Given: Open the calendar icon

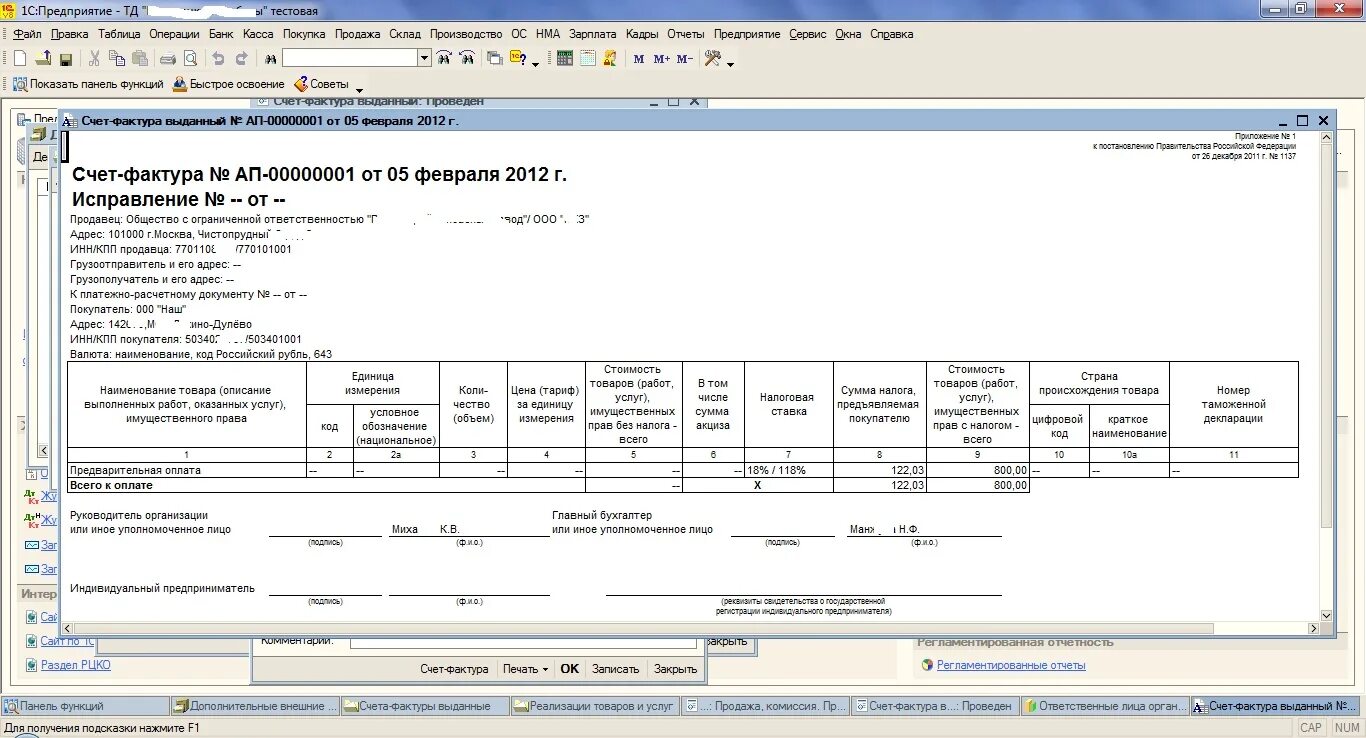Looking at the screenshot, I should tap(588, 59).
